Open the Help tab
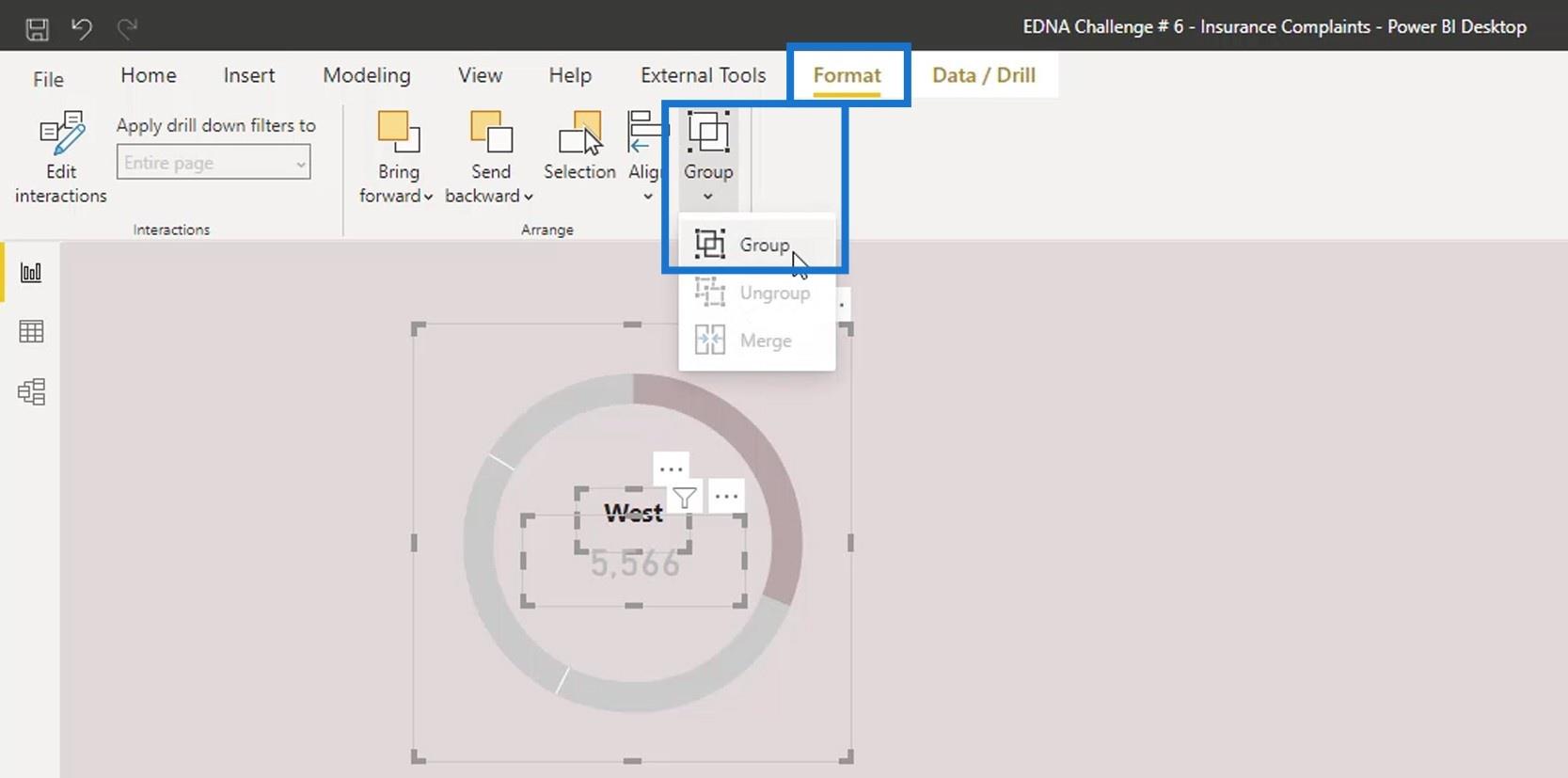 [570, 75]
